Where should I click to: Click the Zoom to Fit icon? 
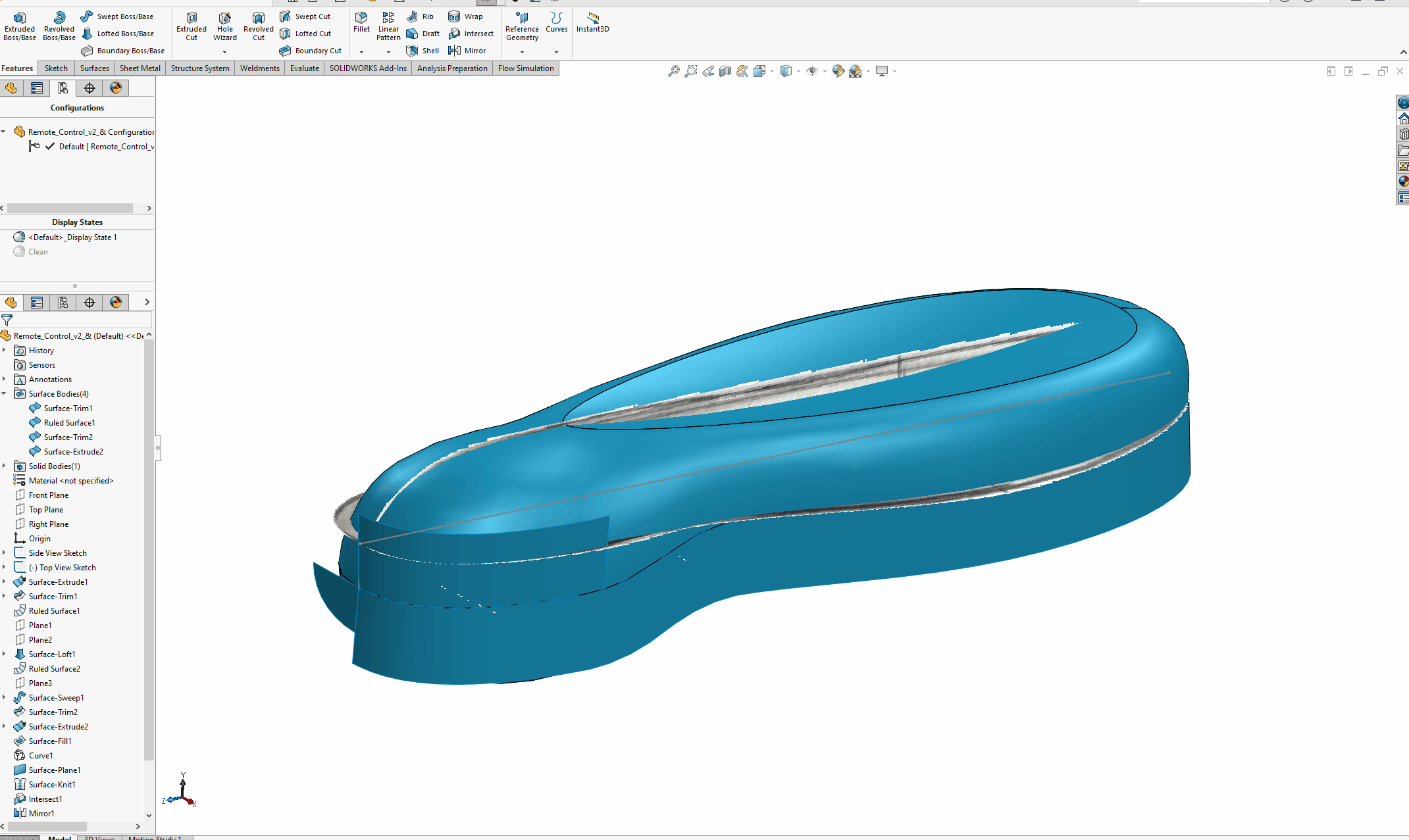(x=673, y=71)
